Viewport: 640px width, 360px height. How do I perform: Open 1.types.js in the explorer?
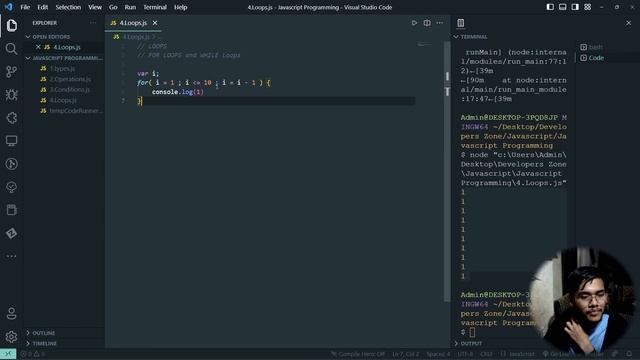click(62, 69)
